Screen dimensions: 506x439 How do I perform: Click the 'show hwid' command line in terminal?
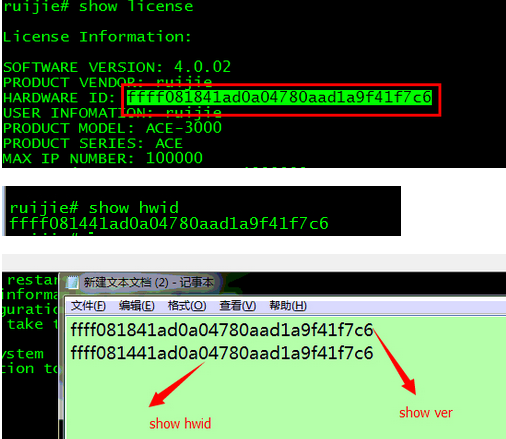(x=94, y=208)
